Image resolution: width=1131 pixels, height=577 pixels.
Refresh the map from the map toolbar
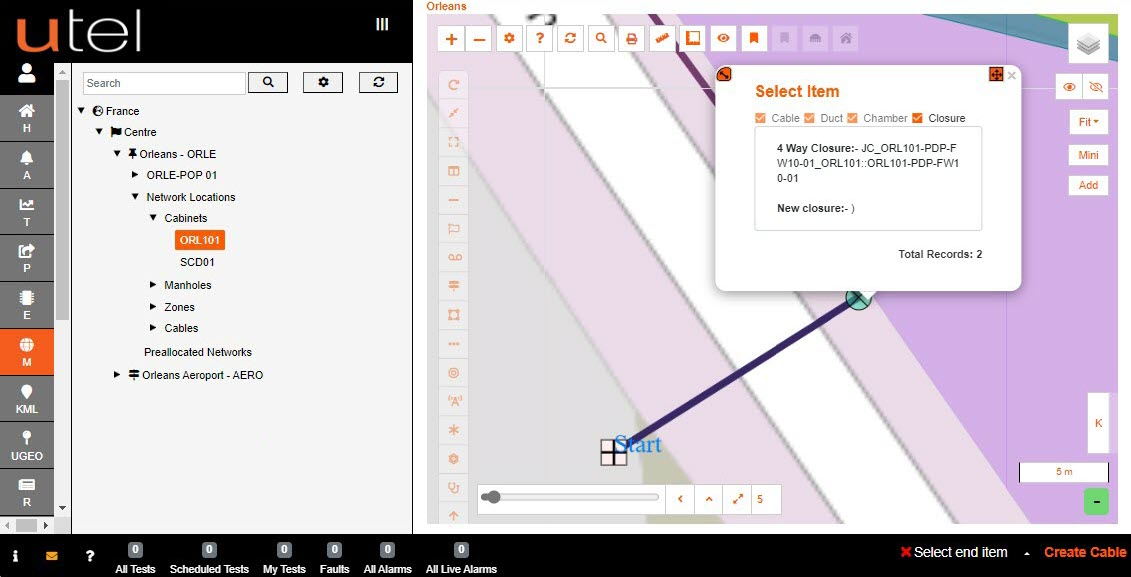(571, 38)
